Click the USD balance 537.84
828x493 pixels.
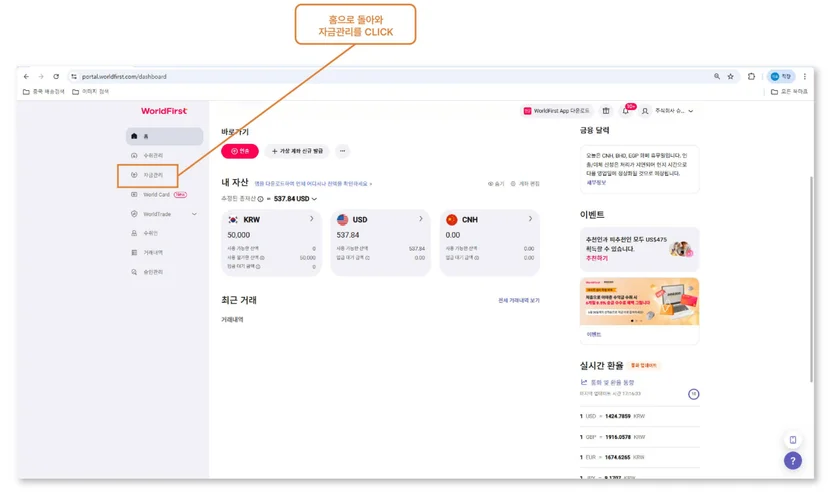pyautogui.click(x=347, y=235)
